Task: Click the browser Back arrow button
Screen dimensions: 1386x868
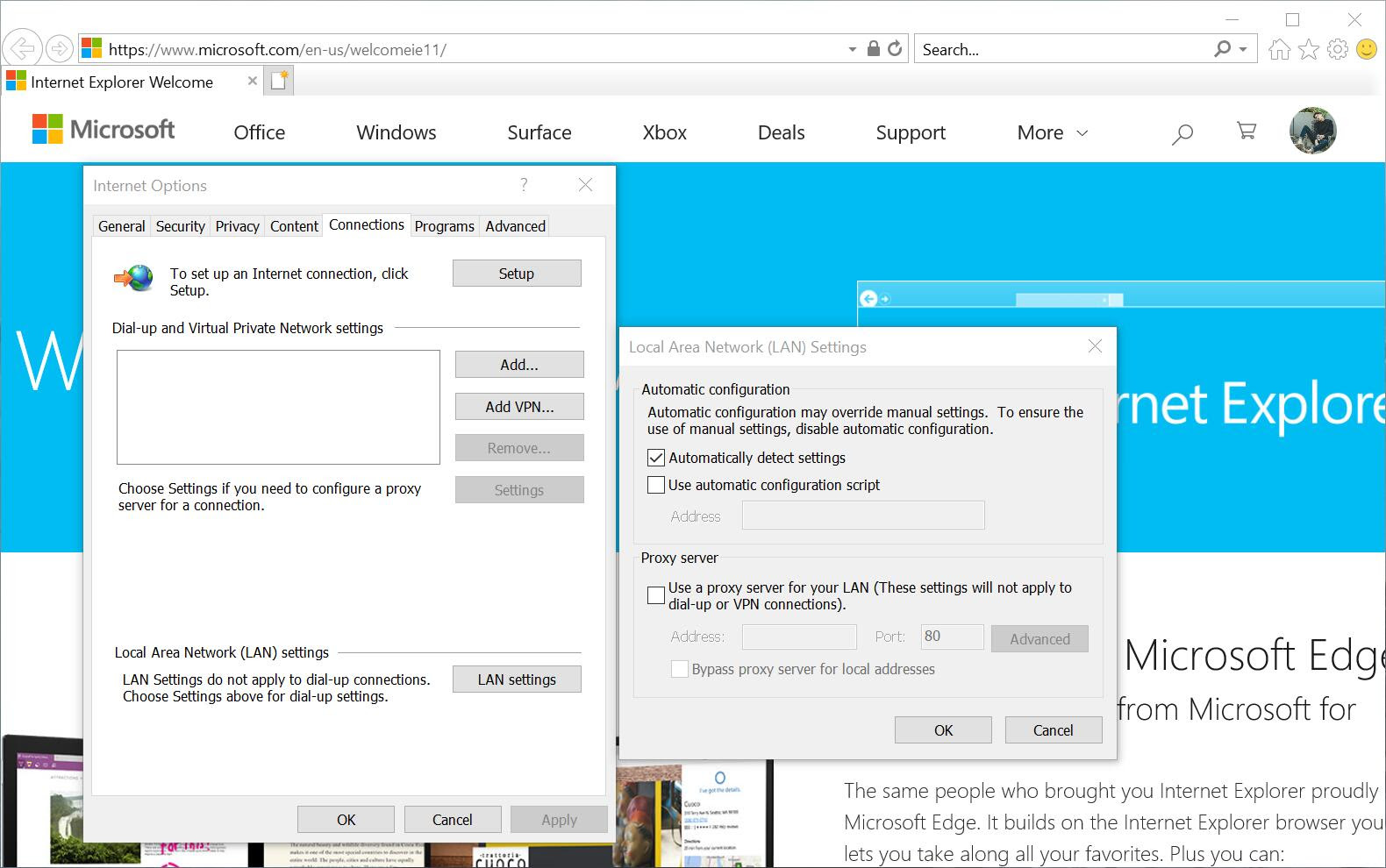Action: click(23, 48)
